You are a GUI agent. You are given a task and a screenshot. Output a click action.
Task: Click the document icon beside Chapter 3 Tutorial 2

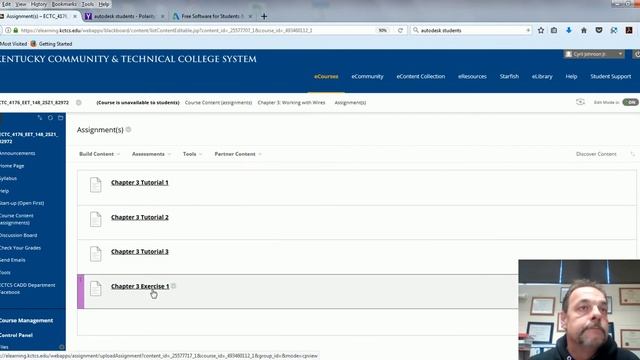pos(96,220)
